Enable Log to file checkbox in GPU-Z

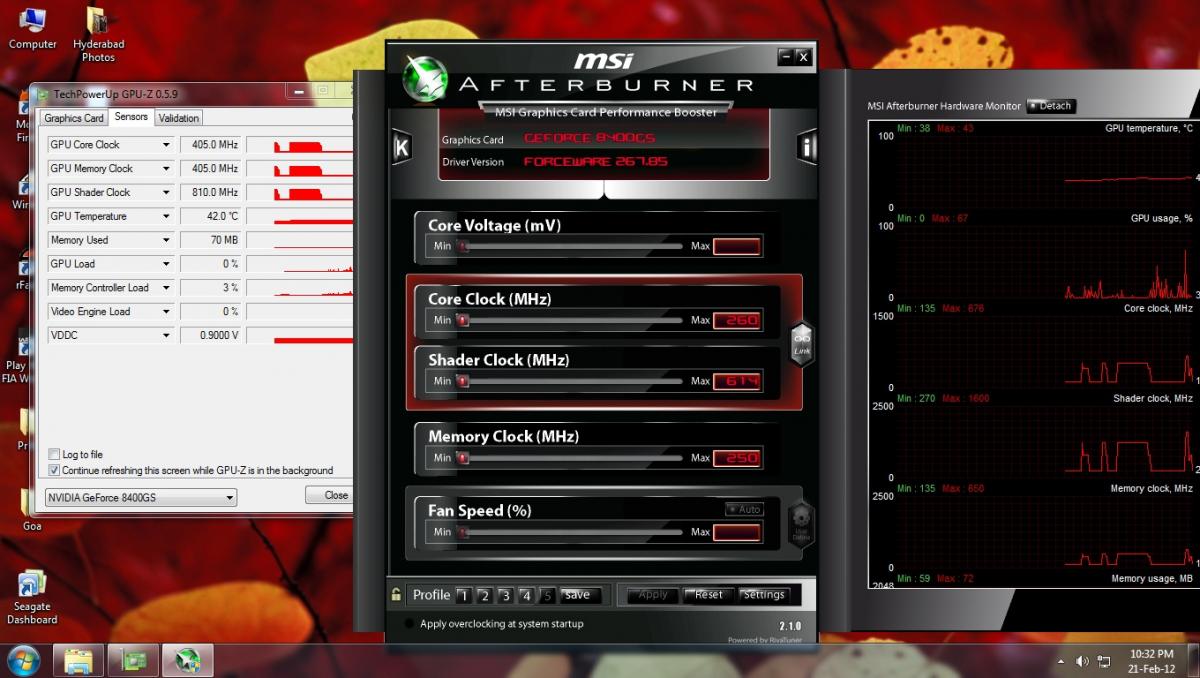pos(54,454)
